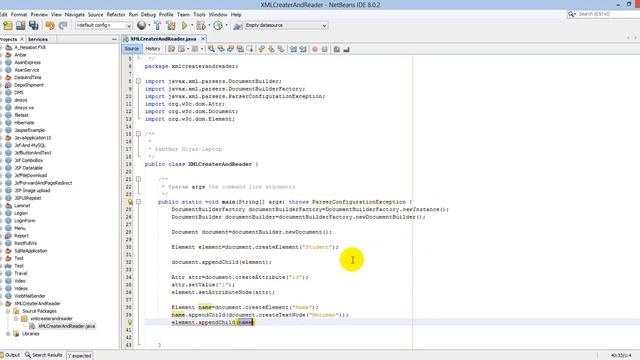Undo the last edit via toolbar icon

[50, 25]
